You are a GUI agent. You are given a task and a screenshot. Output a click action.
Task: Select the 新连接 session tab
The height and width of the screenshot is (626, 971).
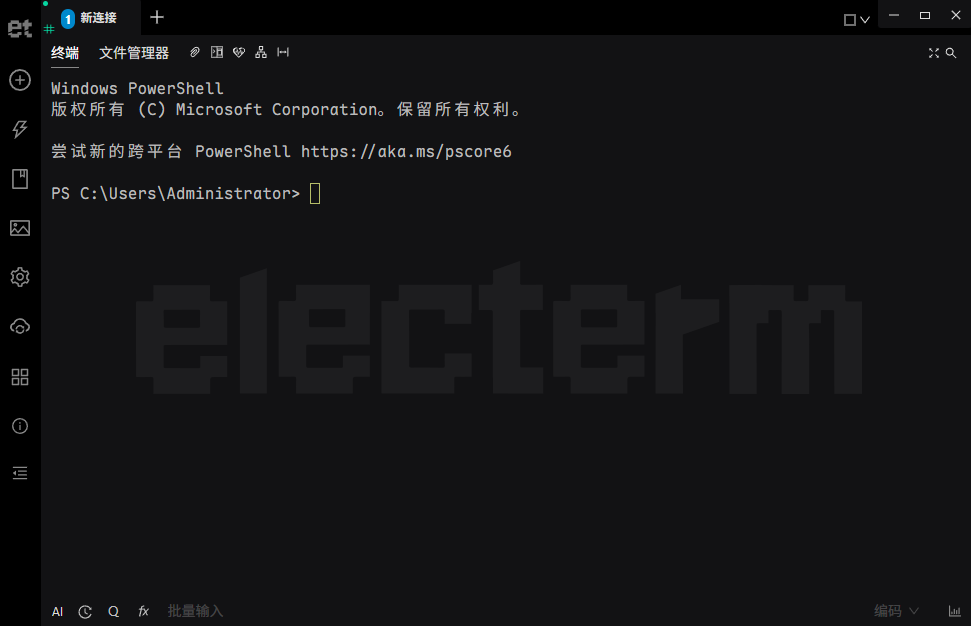tap(92, 18)
